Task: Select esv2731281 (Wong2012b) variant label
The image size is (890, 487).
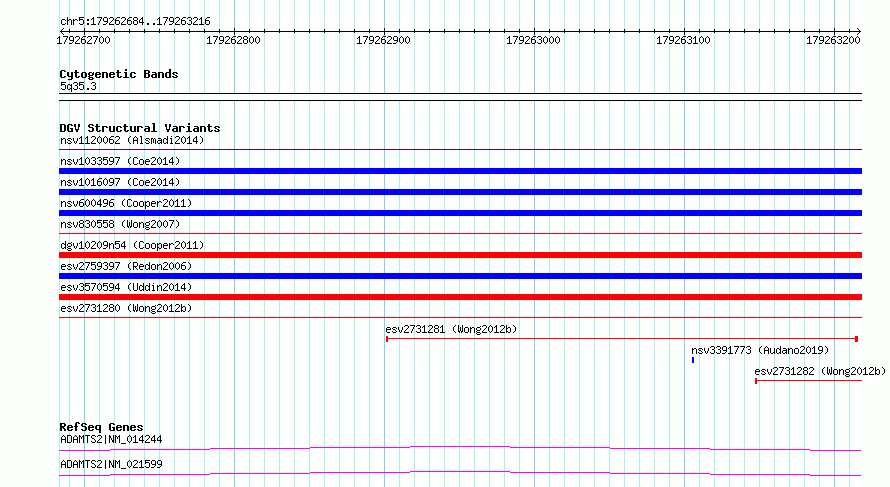Action: point(451,329)
